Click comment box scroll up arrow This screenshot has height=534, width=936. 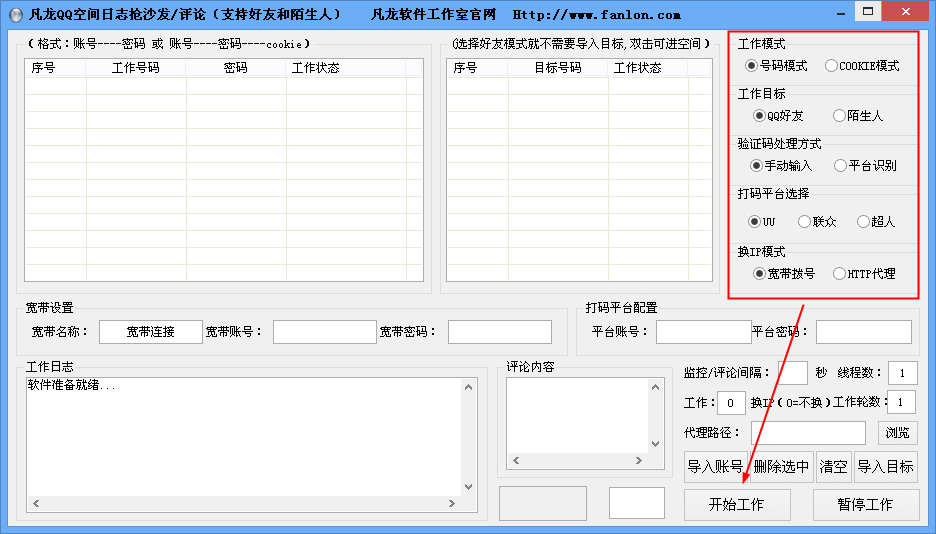tap(655, 387)
